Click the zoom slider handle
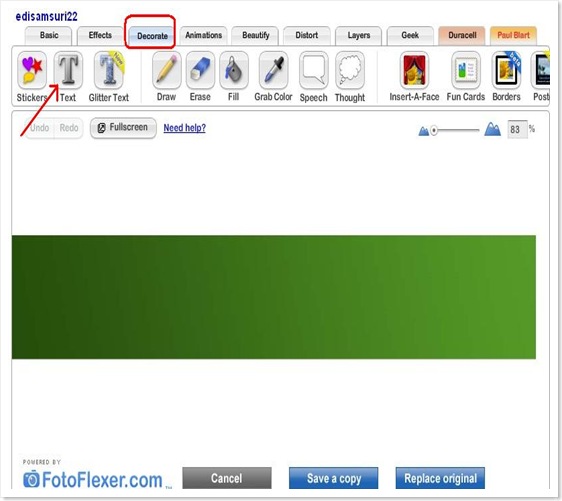The image size is (562, 501). [434, 130]
